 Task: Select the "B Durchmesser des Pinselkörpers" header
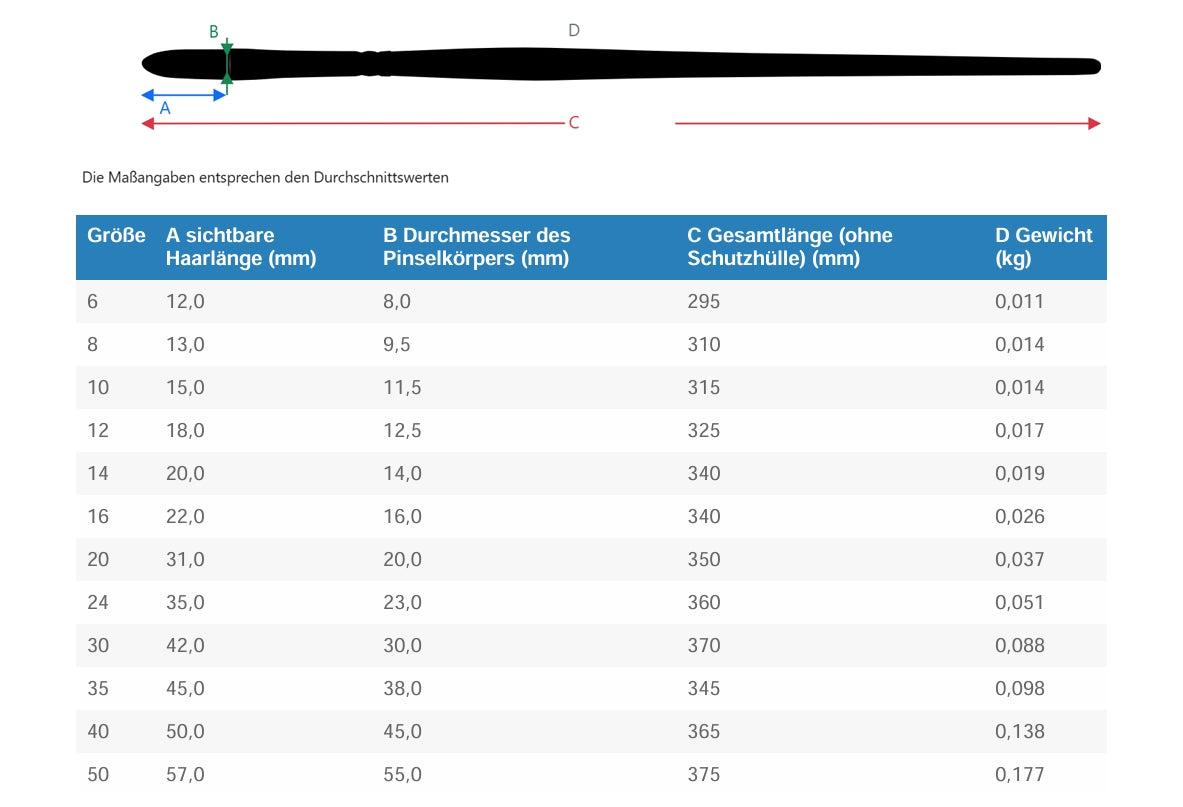tap(476, 247)
